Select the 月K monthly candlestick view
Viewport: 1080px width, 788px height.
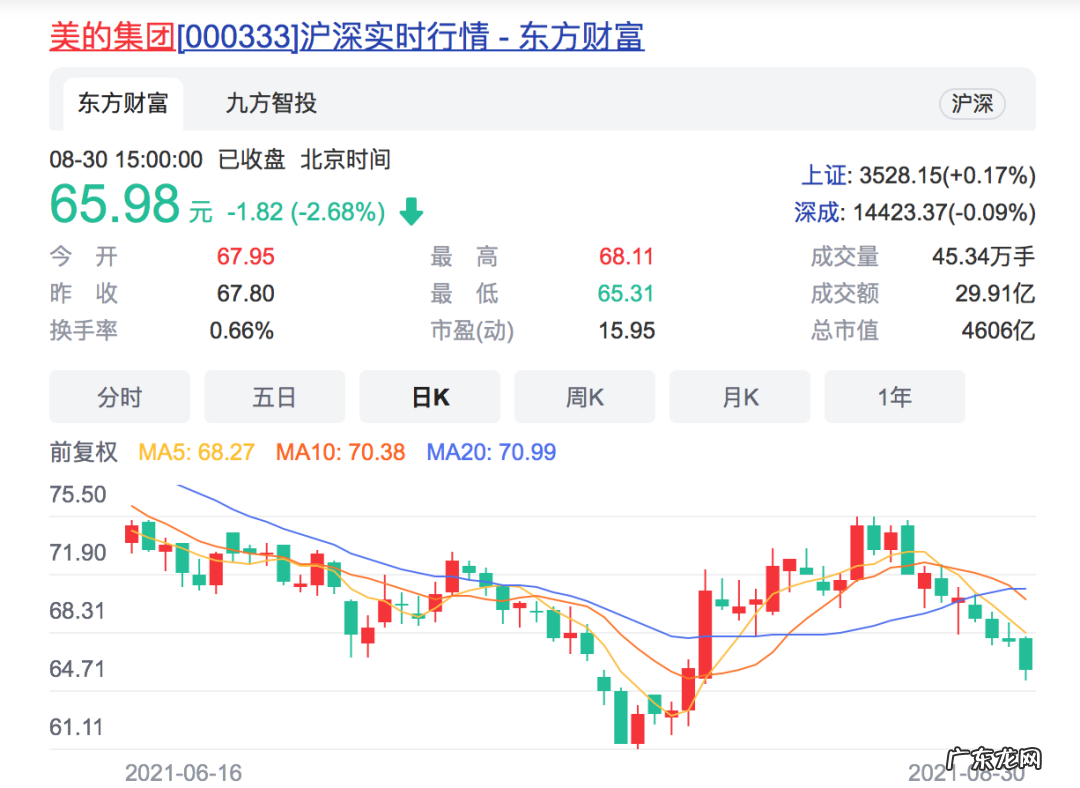(739, 397)
